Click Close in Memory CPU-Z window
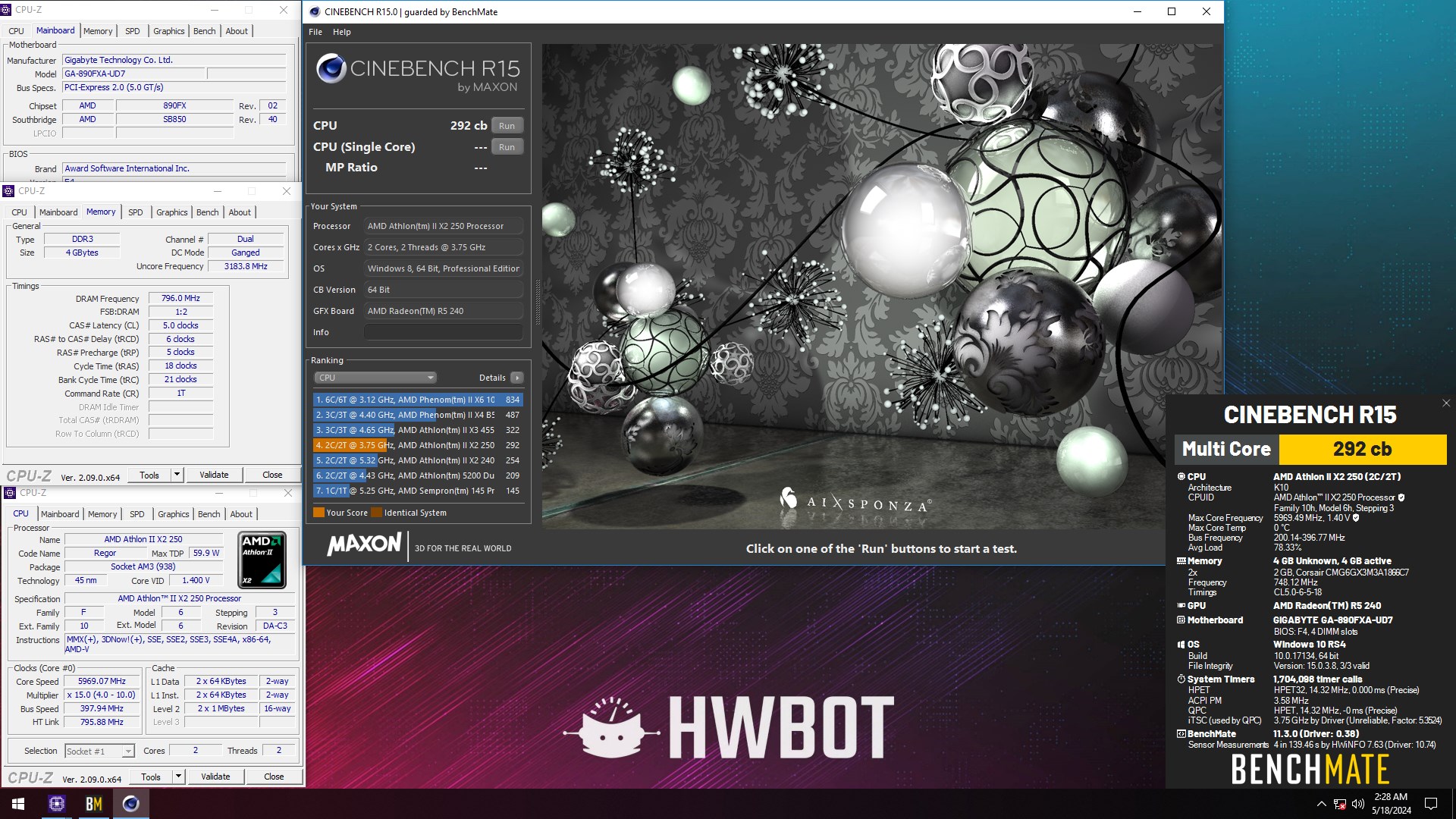 [x=272, y=475]
